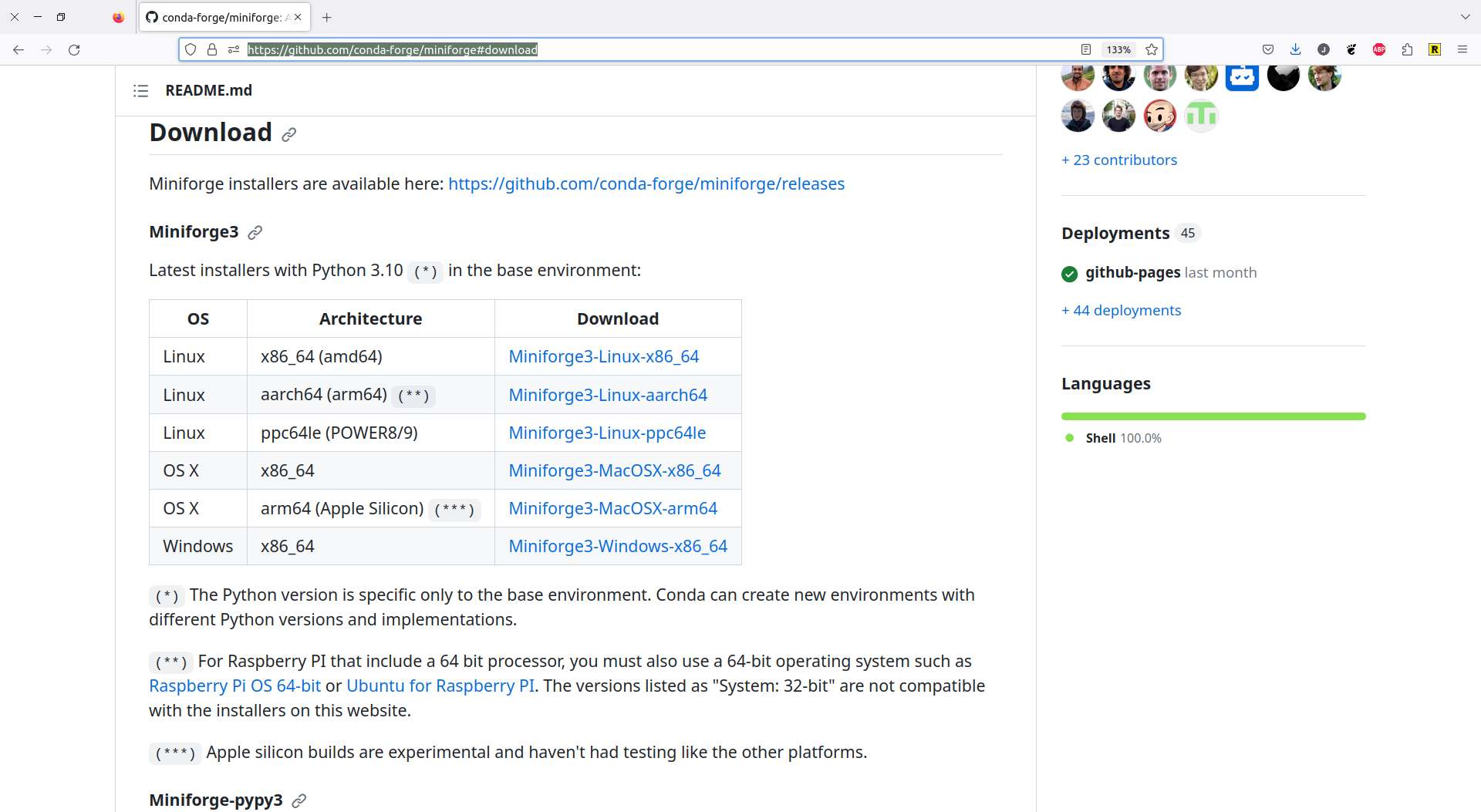Copy anchor link beside Download heading
This screenshot has height=812, width=1481.
(x=288, y=135)
